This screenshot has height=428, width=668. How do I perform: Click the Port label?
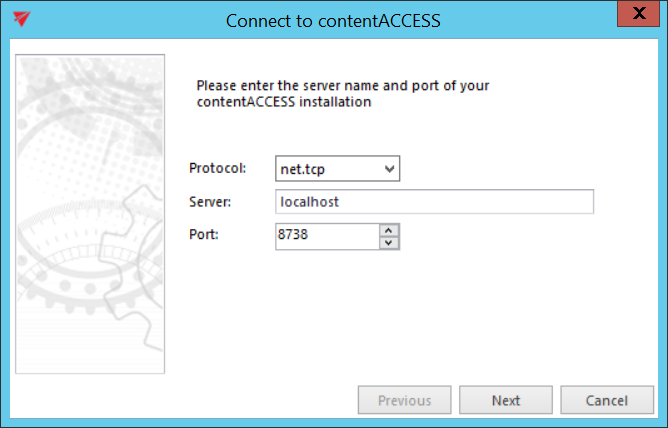(x=203, y=235)
